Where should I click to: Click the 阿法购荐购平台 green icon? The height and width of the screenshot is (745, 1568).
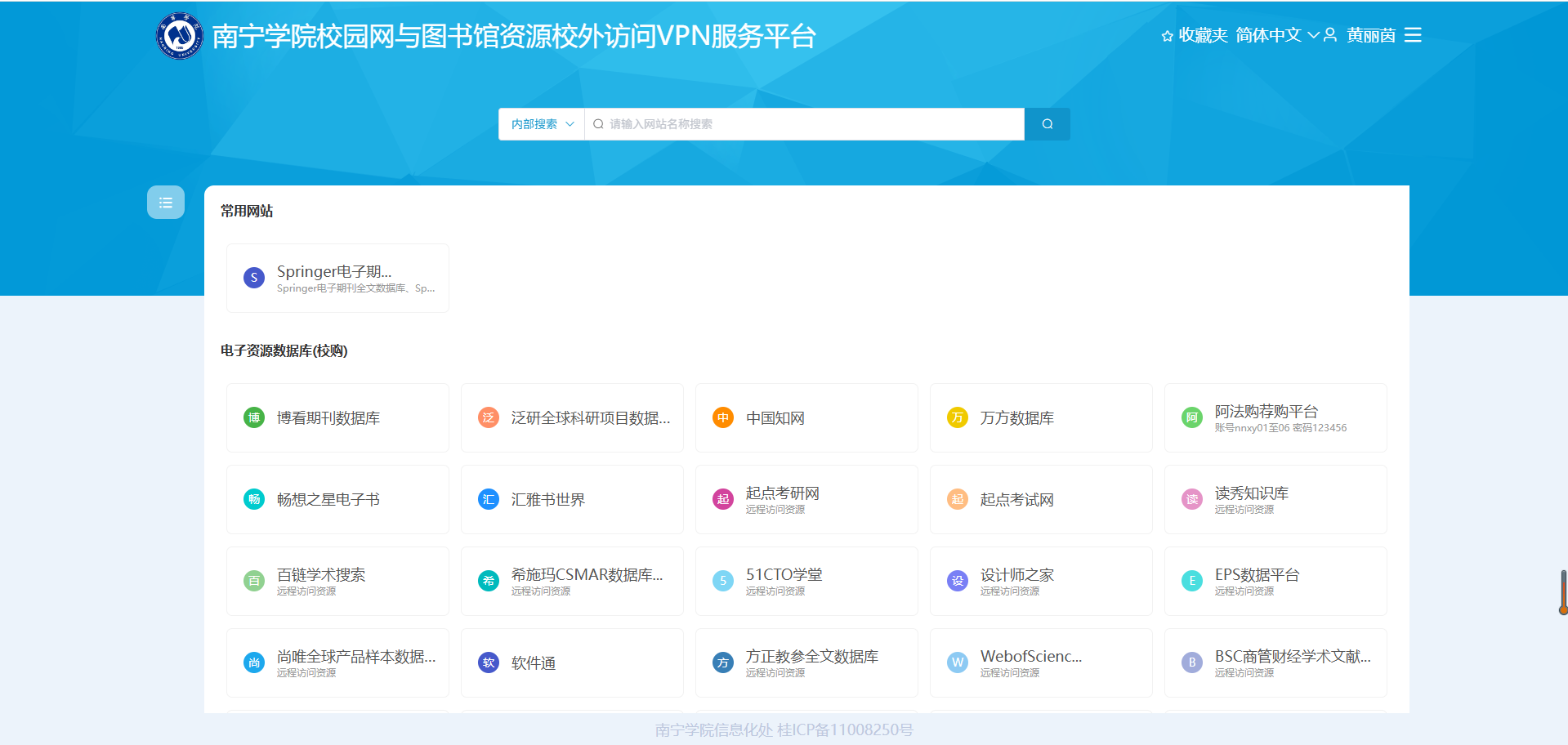tap(1192, 417)
